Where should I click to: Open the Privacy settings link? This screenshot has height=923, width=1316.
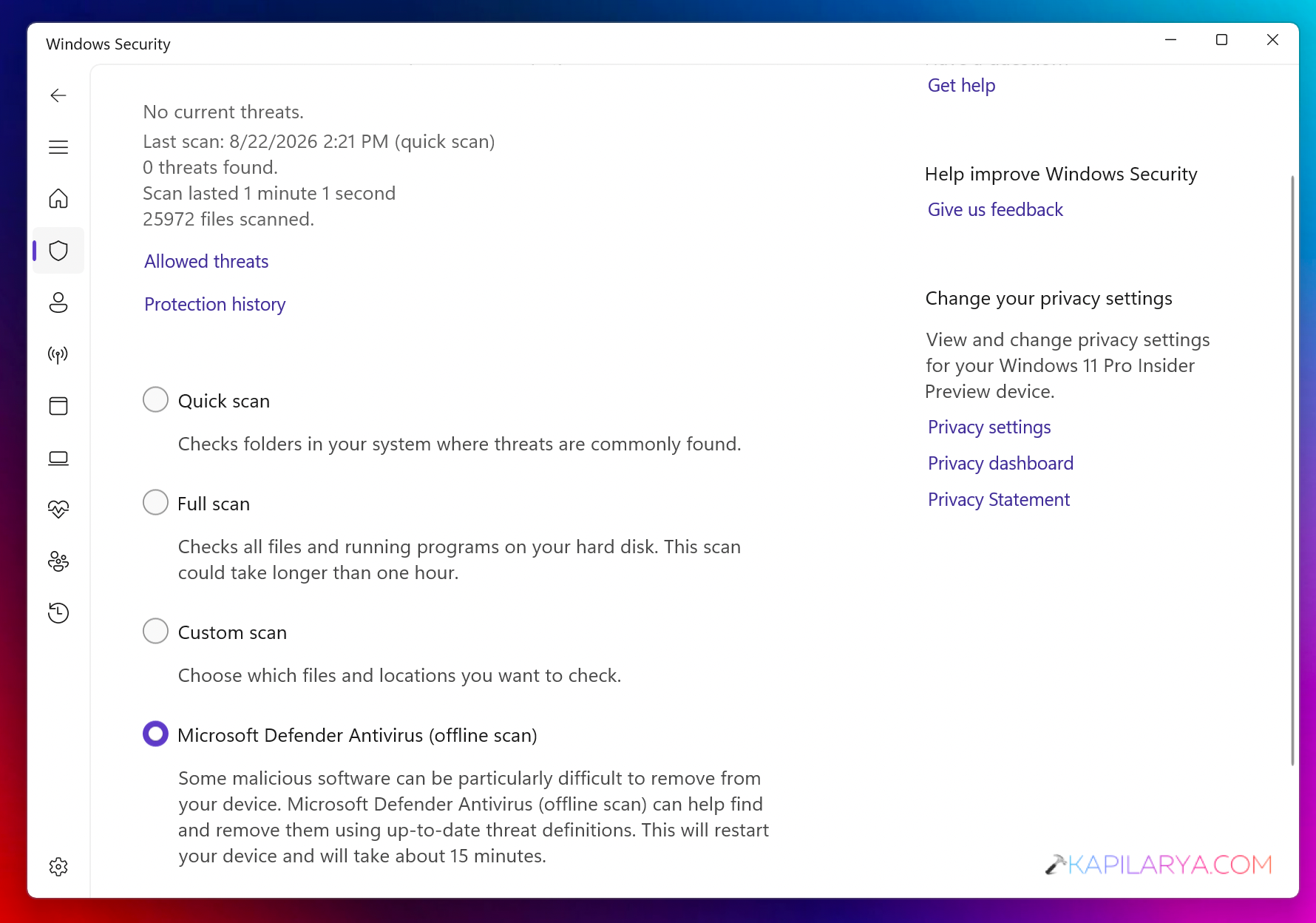989,427
